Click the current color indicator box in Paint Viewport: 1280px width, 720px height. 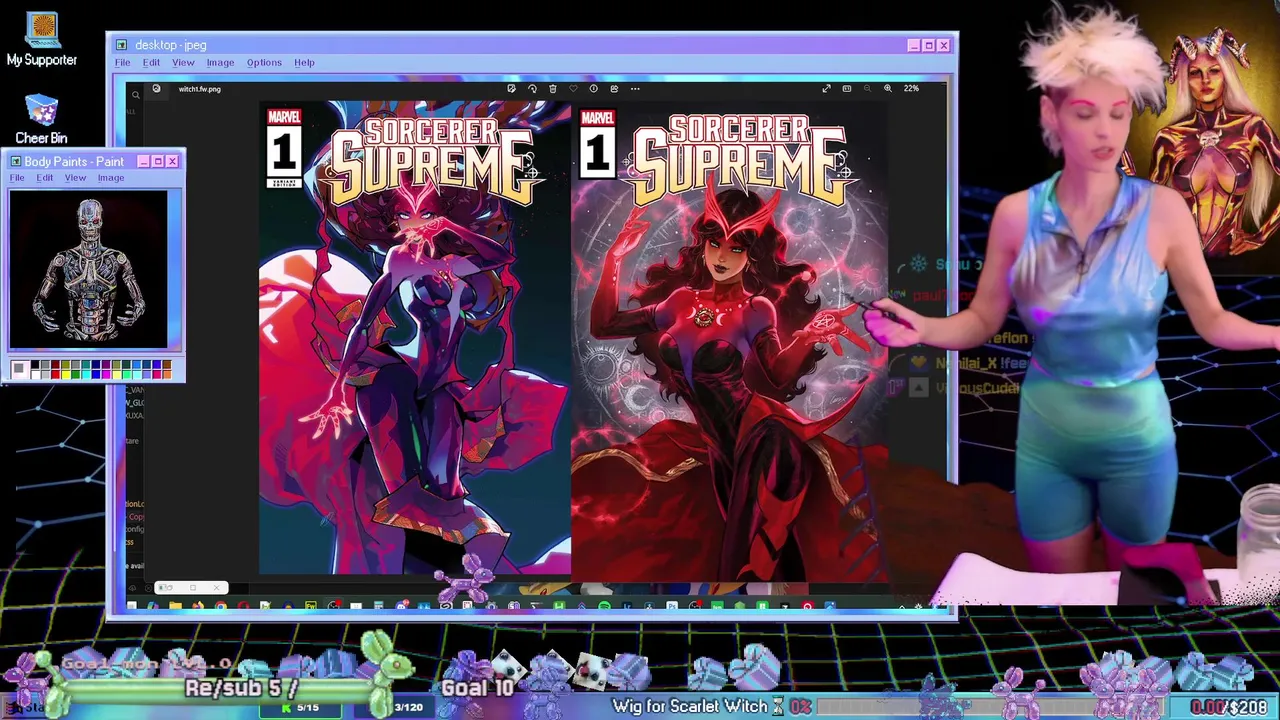pyautogui.click(x=21, y=370)
